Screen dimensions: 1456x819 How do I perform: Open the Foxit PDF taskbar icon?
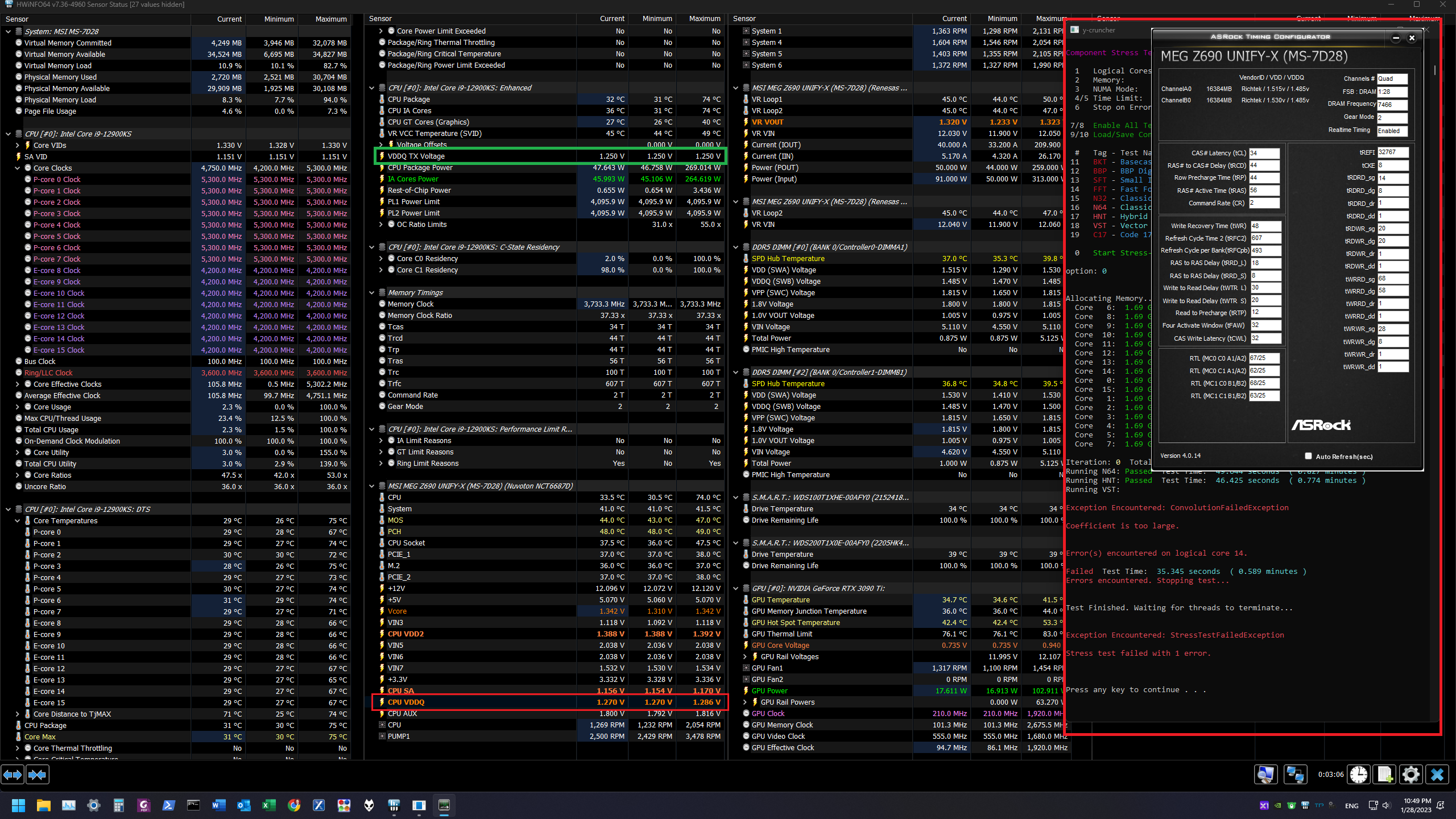click(144, 805)
